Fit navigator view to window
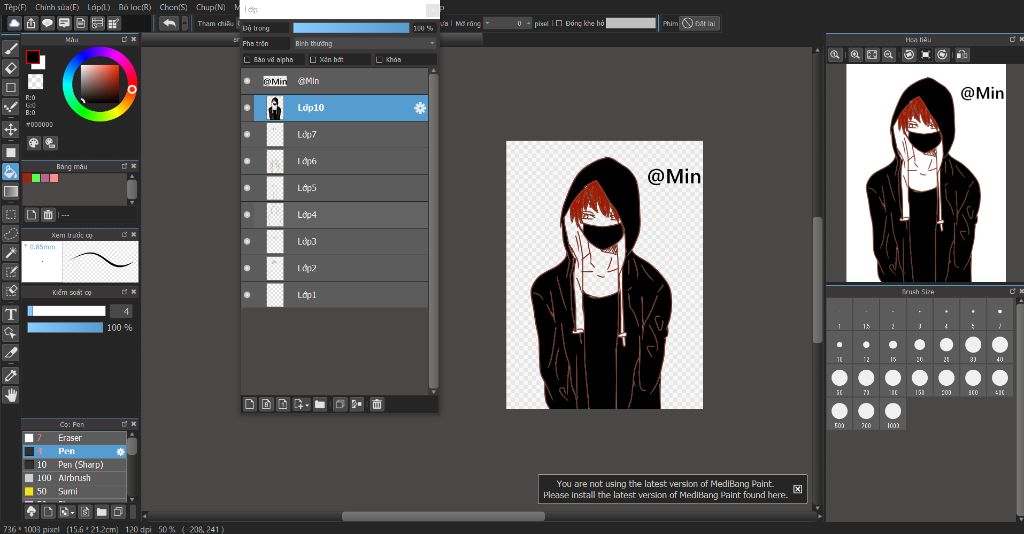 coord(872,55)
